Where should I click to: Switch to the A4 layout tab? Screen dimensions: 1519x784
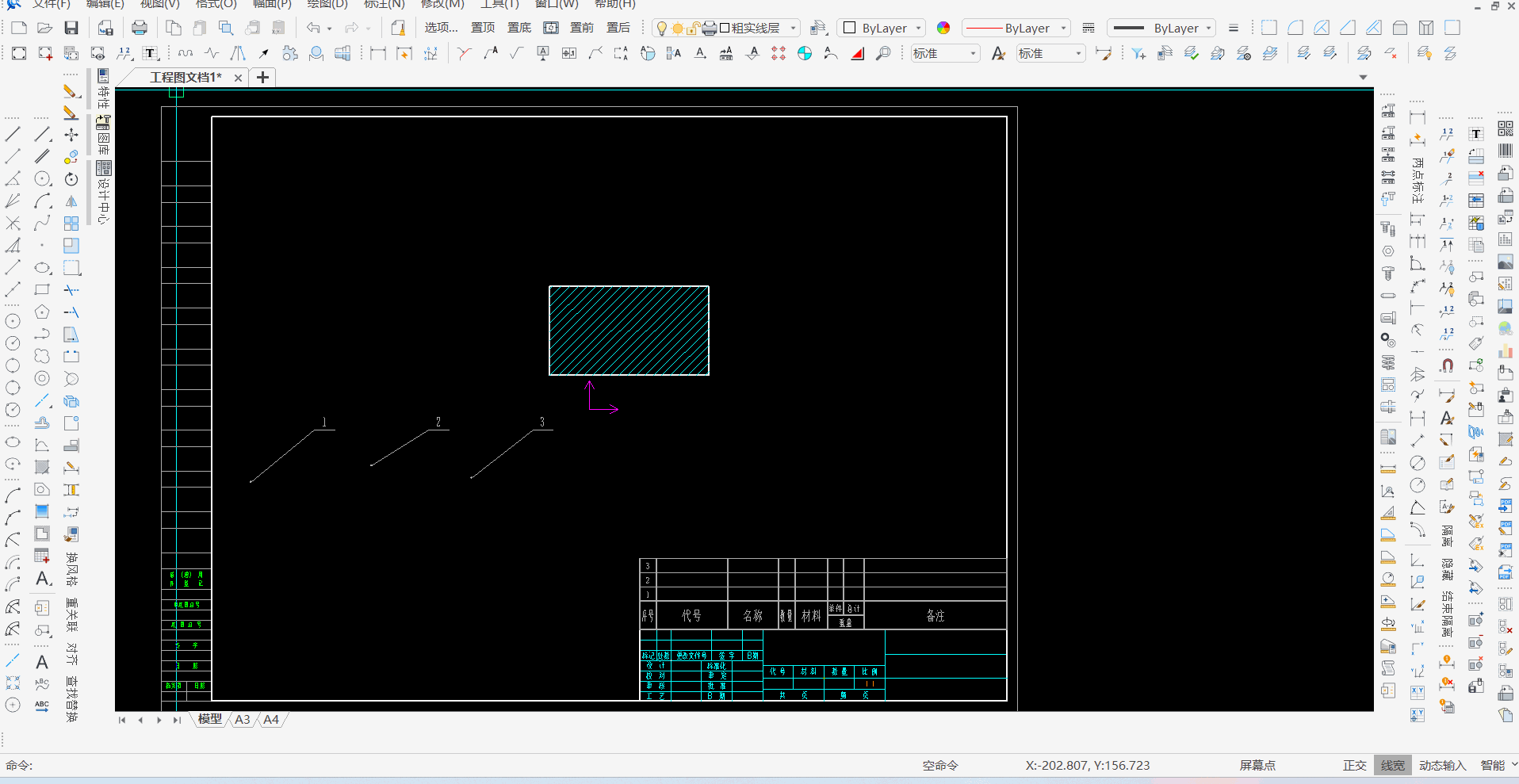(271, 719)
